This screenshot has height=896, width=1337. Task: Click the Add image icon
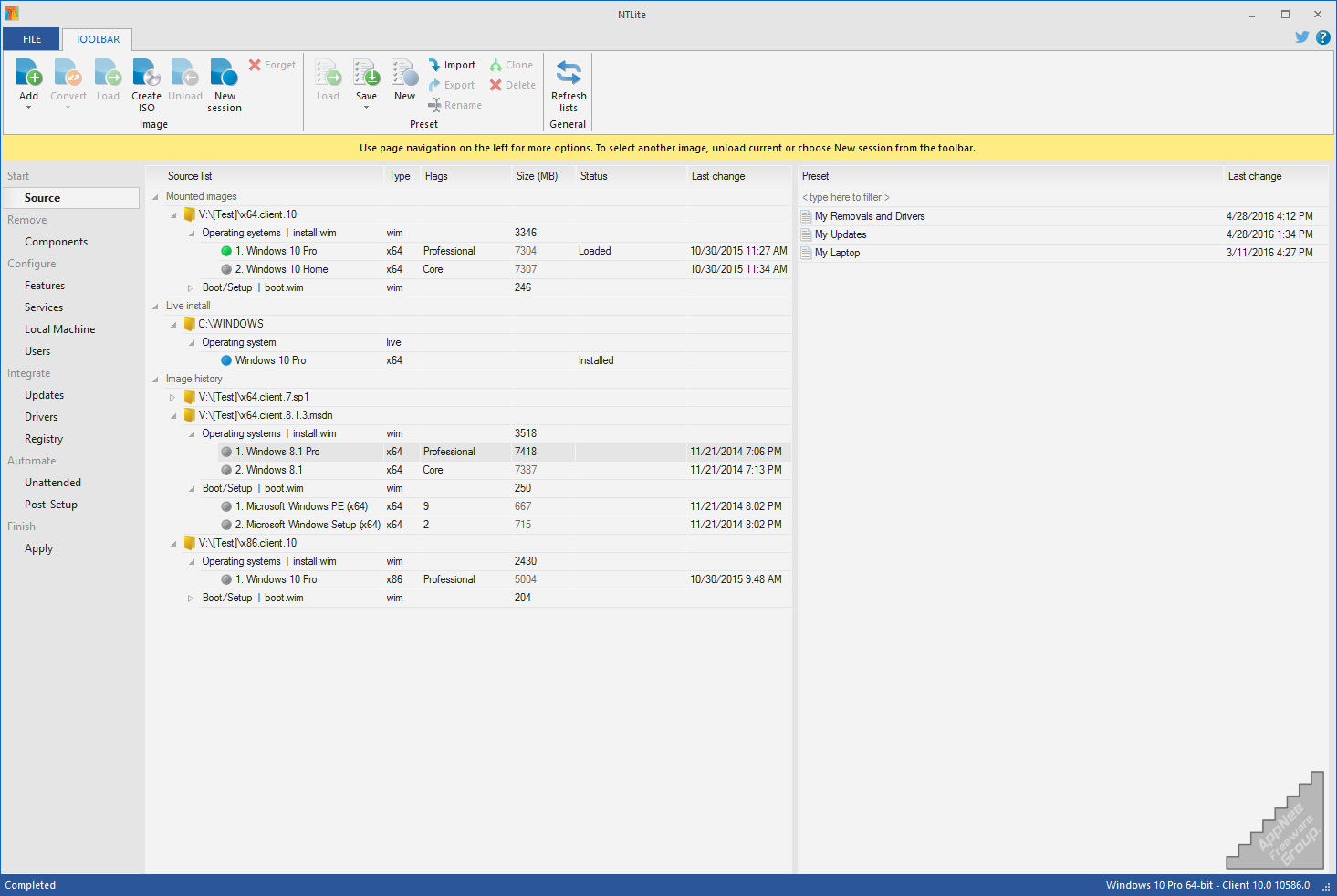coord(28,73)
